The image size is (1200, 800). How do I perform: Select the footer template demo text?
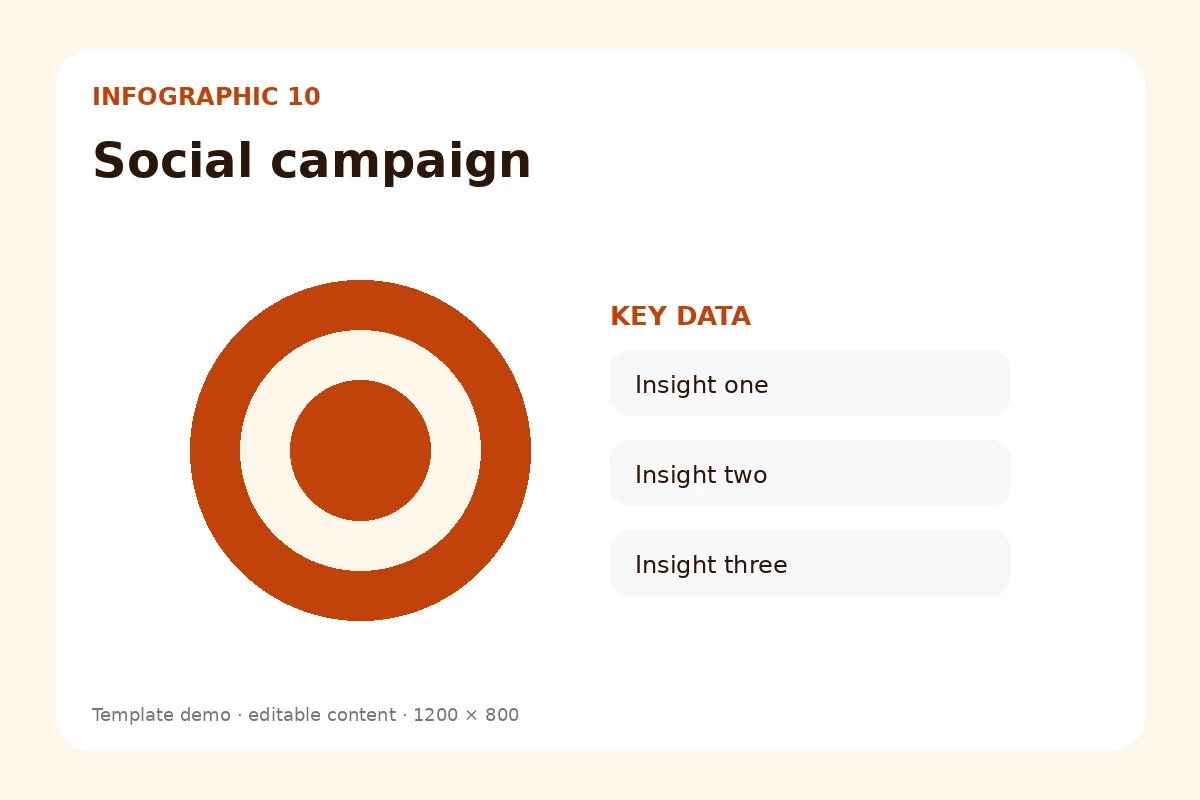point(305,715)
